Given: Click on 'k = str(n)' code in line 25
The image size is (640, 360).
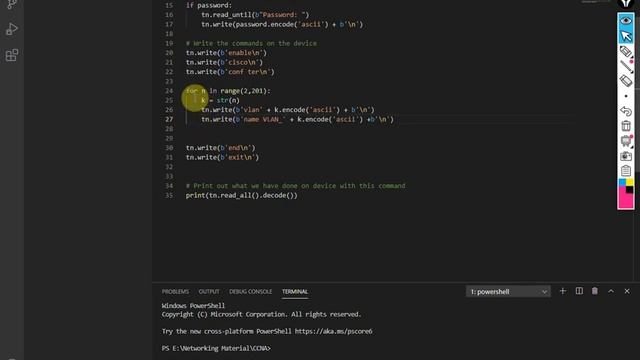Looking at the screenshot, I should click(x=220, y=100).
